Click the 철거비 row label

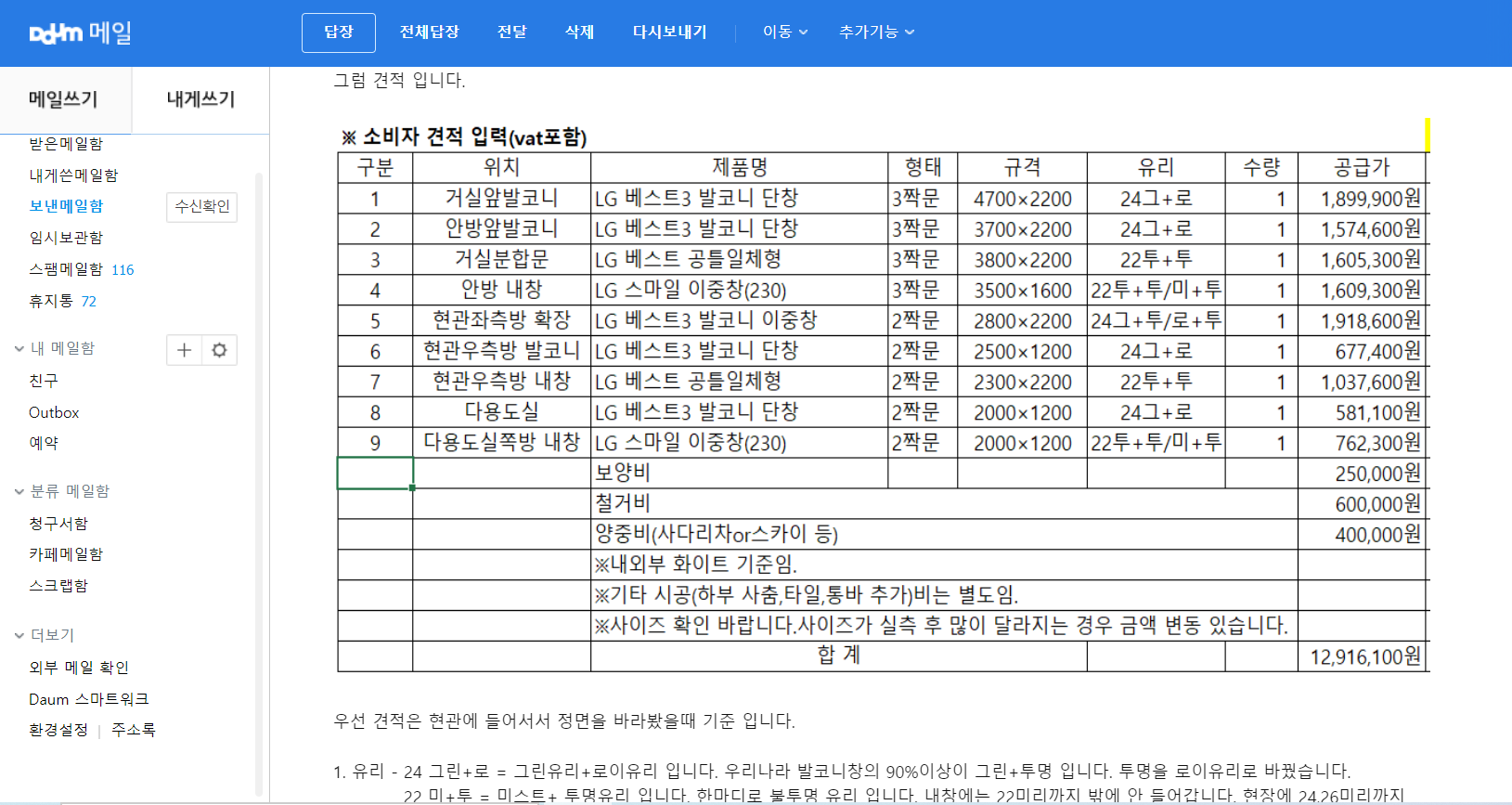point(623,503)
